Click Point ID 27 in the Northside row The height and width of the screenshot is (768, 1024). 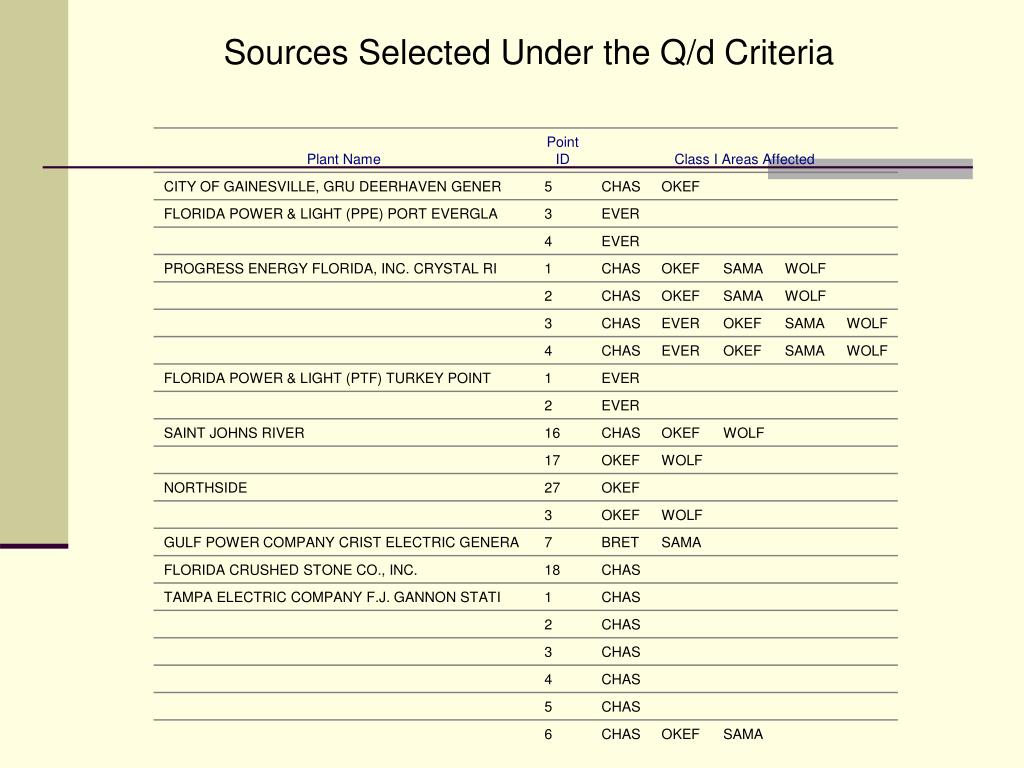click(552, 488)
